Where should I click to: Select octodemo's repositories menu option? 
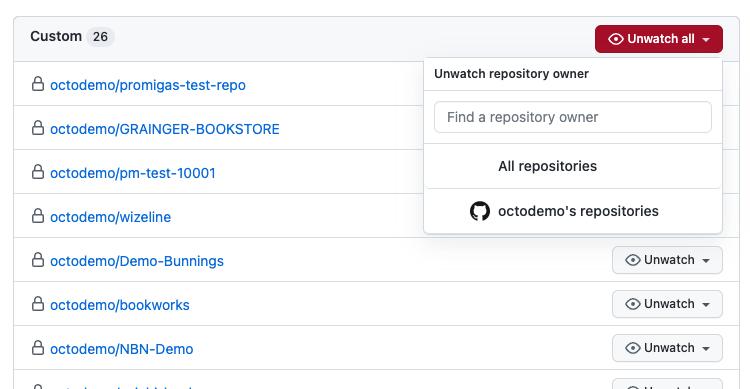click(x=573, y=211)
